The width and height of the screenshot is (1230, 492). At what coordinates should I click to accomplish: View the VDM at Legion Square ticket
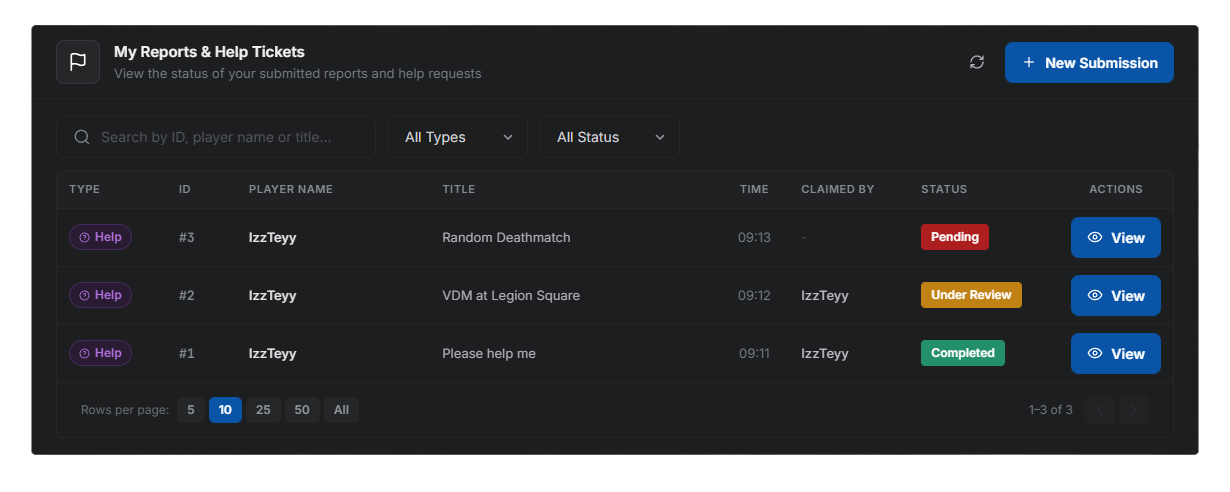click(1116, 296)
